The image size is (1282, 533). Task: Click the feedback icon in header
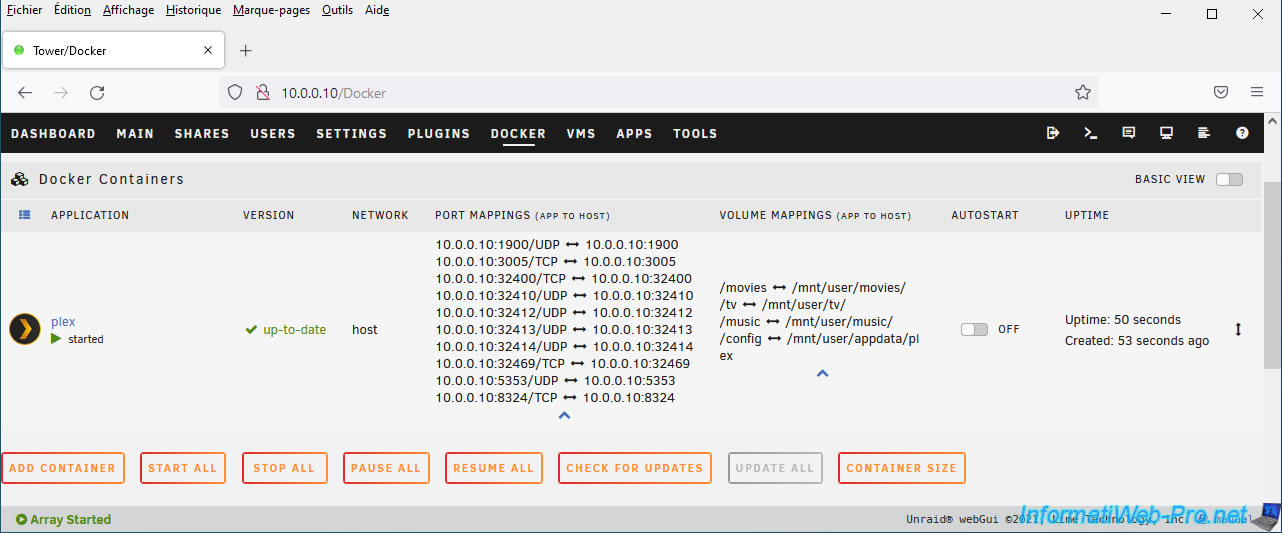coord(1129,133)
